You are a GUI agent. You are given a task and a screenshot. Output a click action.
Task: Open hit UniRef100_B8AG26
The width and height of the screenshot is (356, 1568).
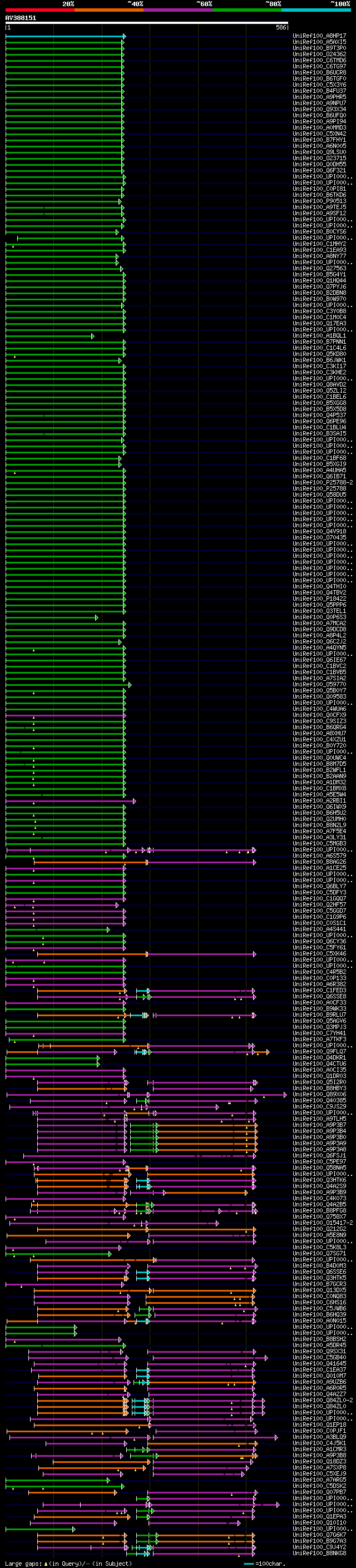(x=319, y=861)
